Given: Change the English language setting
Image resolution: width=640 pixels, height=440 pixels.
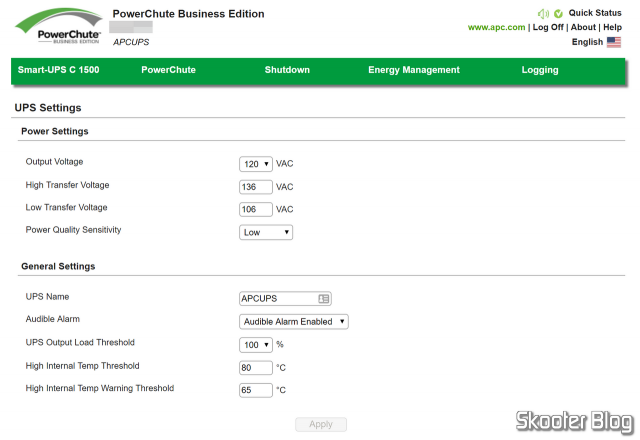Looking at the screenshot, I should click(587, 42).
